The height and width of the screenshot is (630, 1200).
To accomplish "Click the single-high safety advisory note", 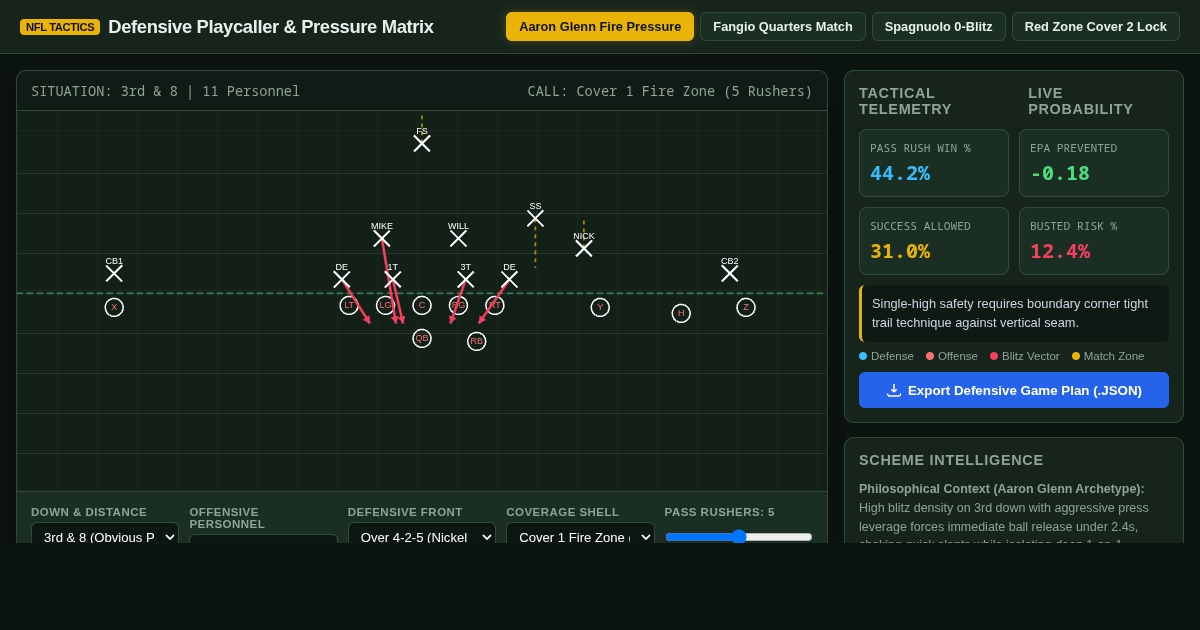I will coord(1014,313).
